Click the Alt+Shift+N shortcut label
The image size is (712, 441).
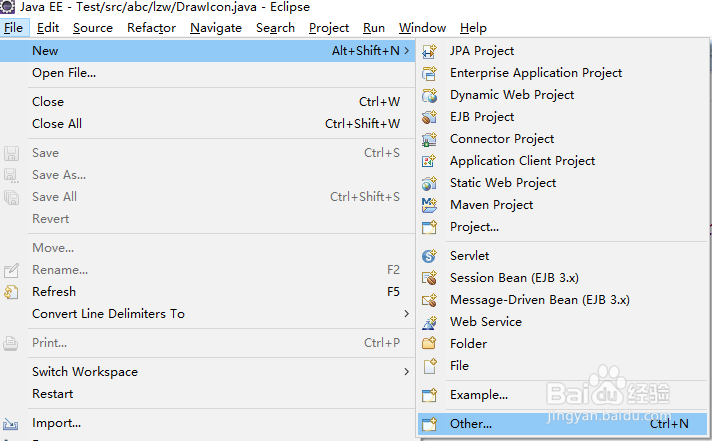pos(366,51)
